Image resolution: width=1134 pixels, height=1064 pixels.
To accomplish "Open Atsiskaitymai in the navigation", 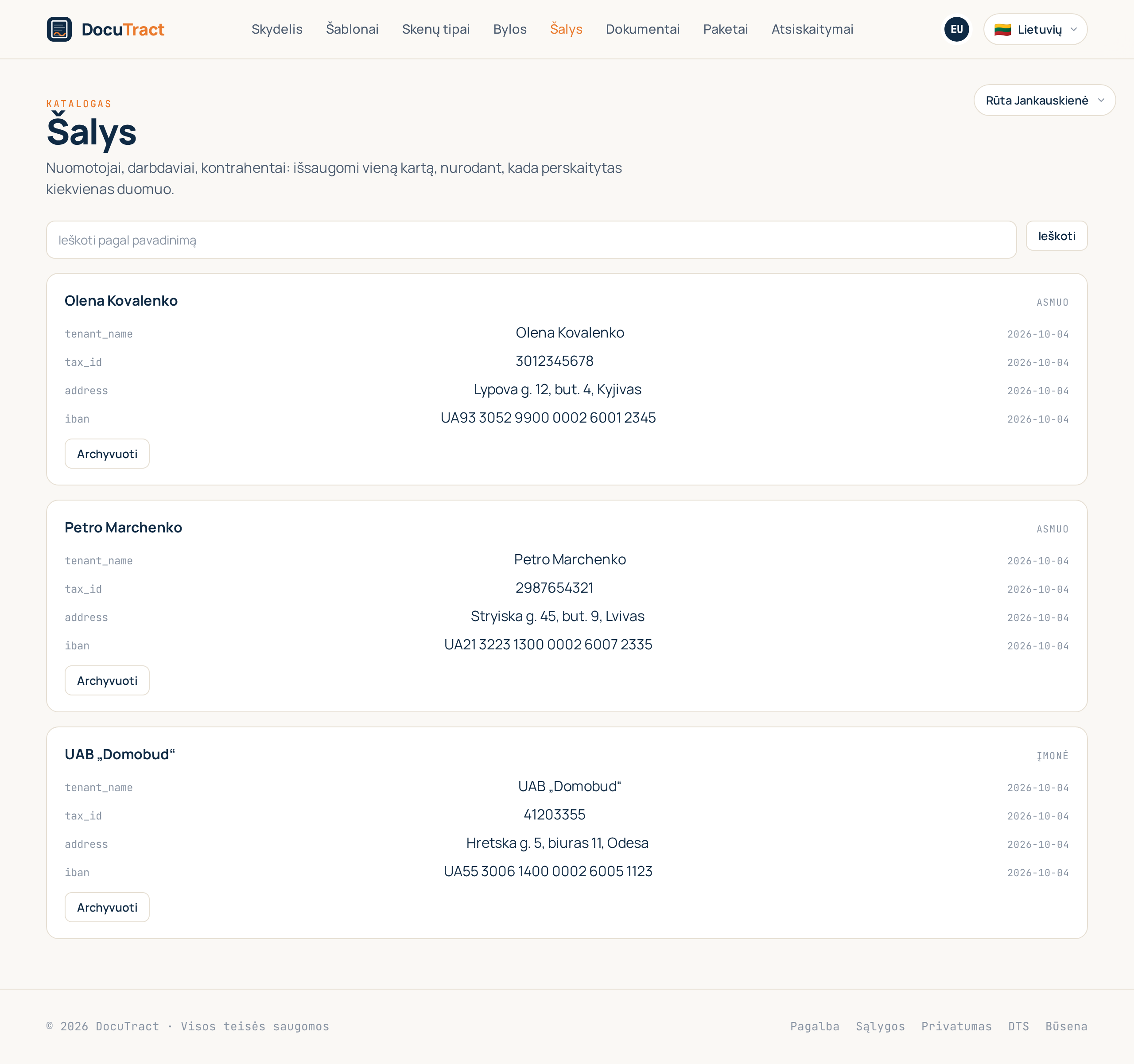I will pos(812,29).
